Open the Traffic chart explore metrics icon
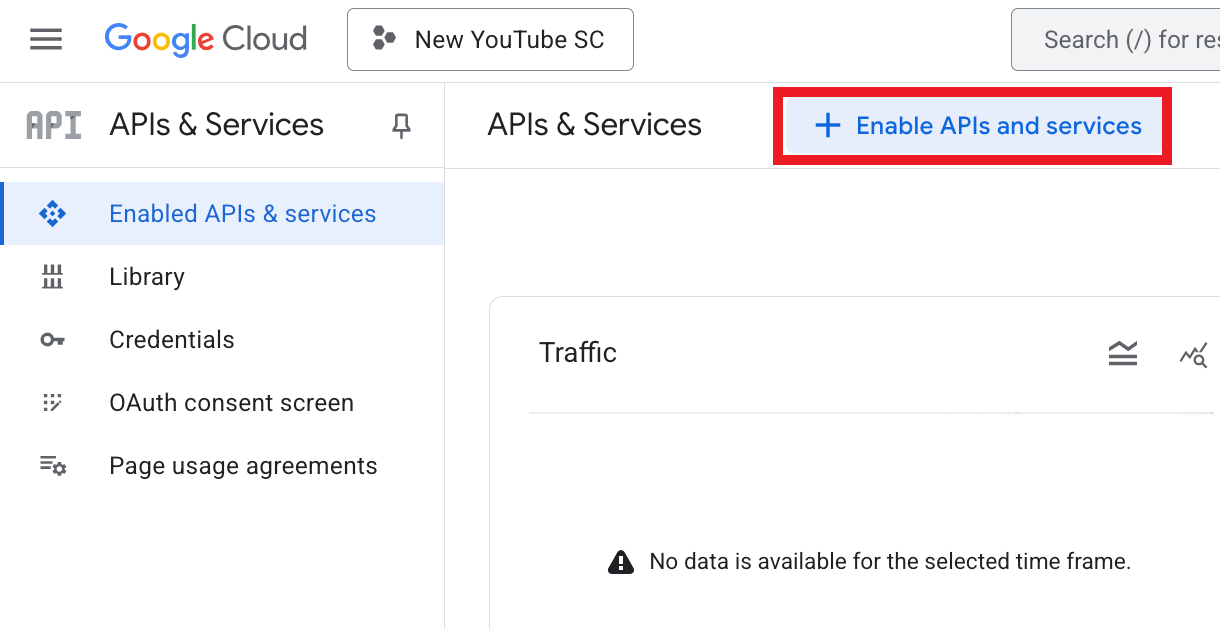 (x=1193, y=354)
